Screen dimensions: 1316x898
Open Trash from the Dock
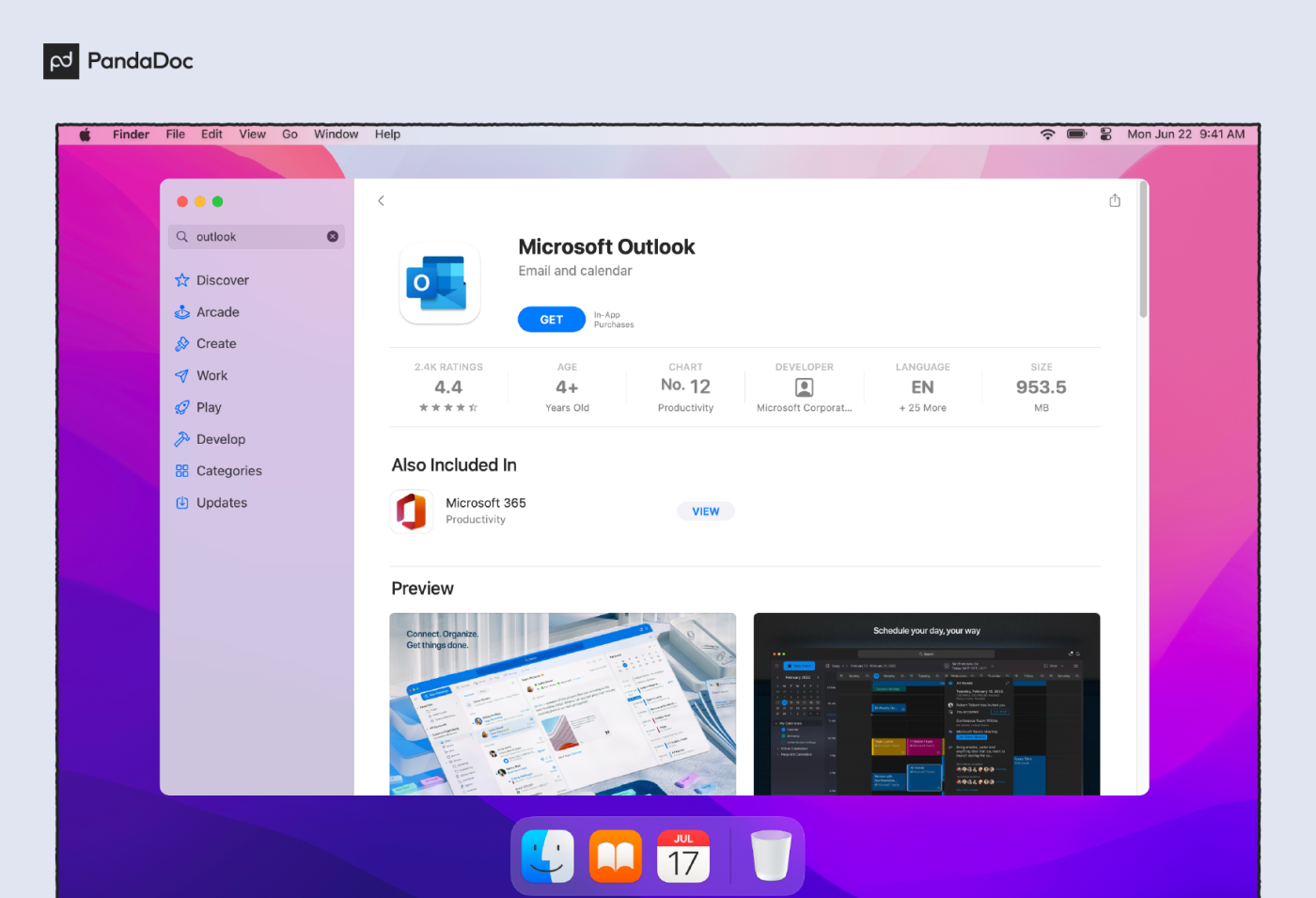pyautogui.click(x=772, y=856)
